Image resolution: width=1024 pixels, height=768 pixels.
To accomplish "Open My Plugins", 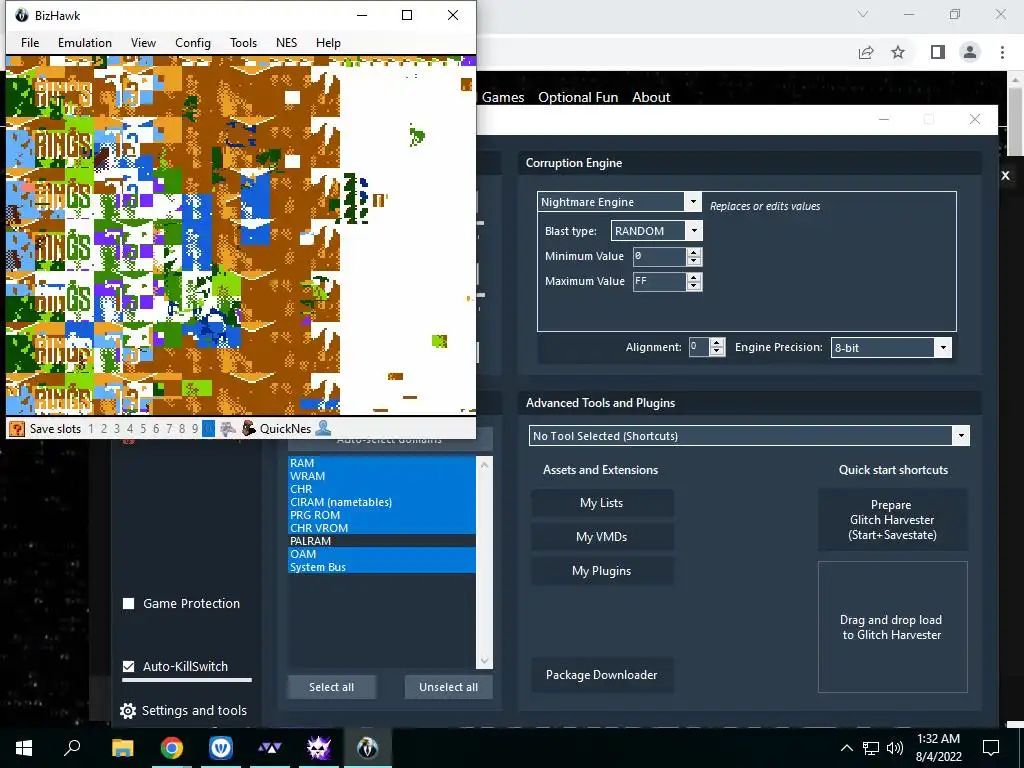I will tap(601, 571).
